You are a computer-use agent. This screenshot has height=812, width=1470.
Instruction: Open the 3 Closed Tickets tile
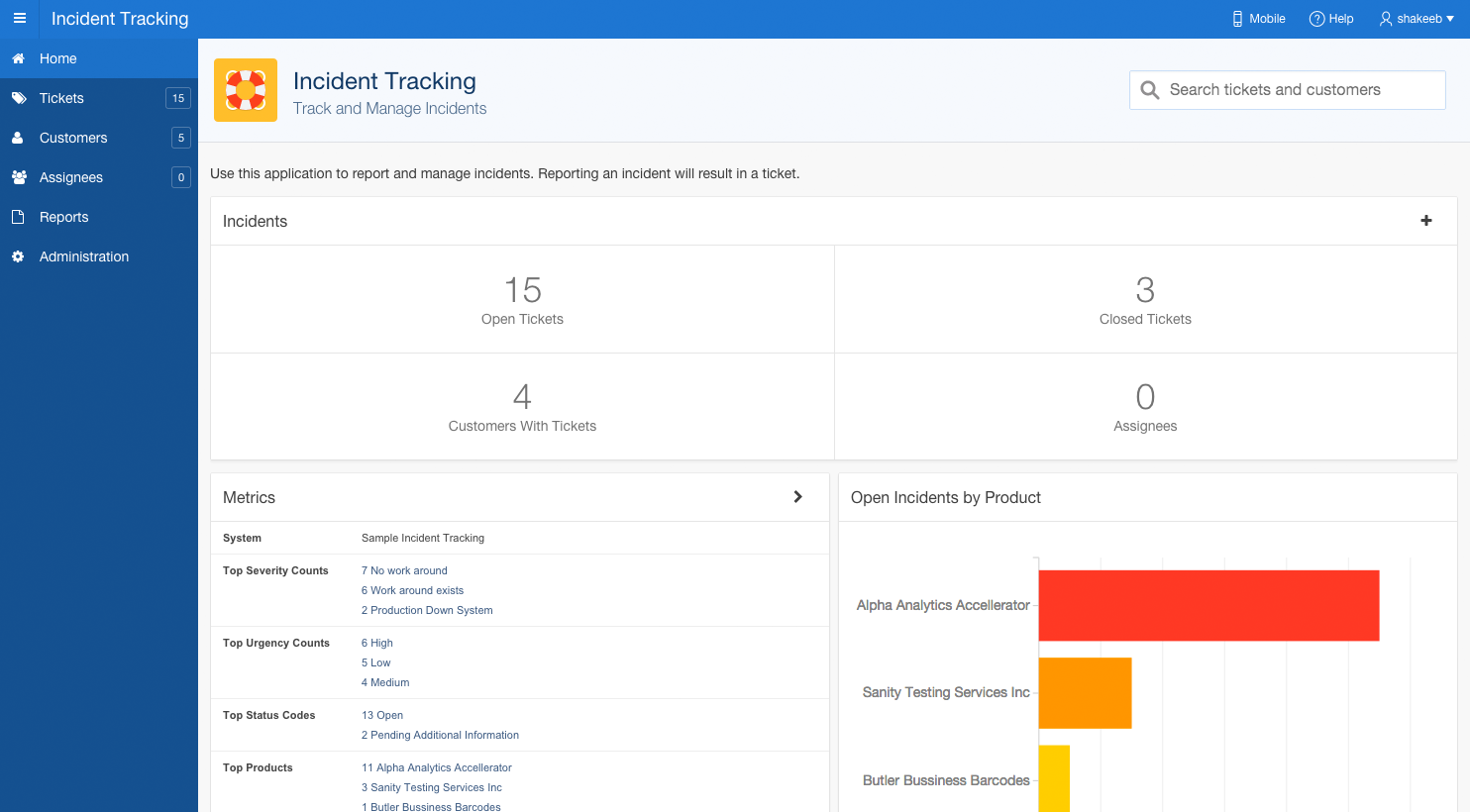tap(1145, 299)
